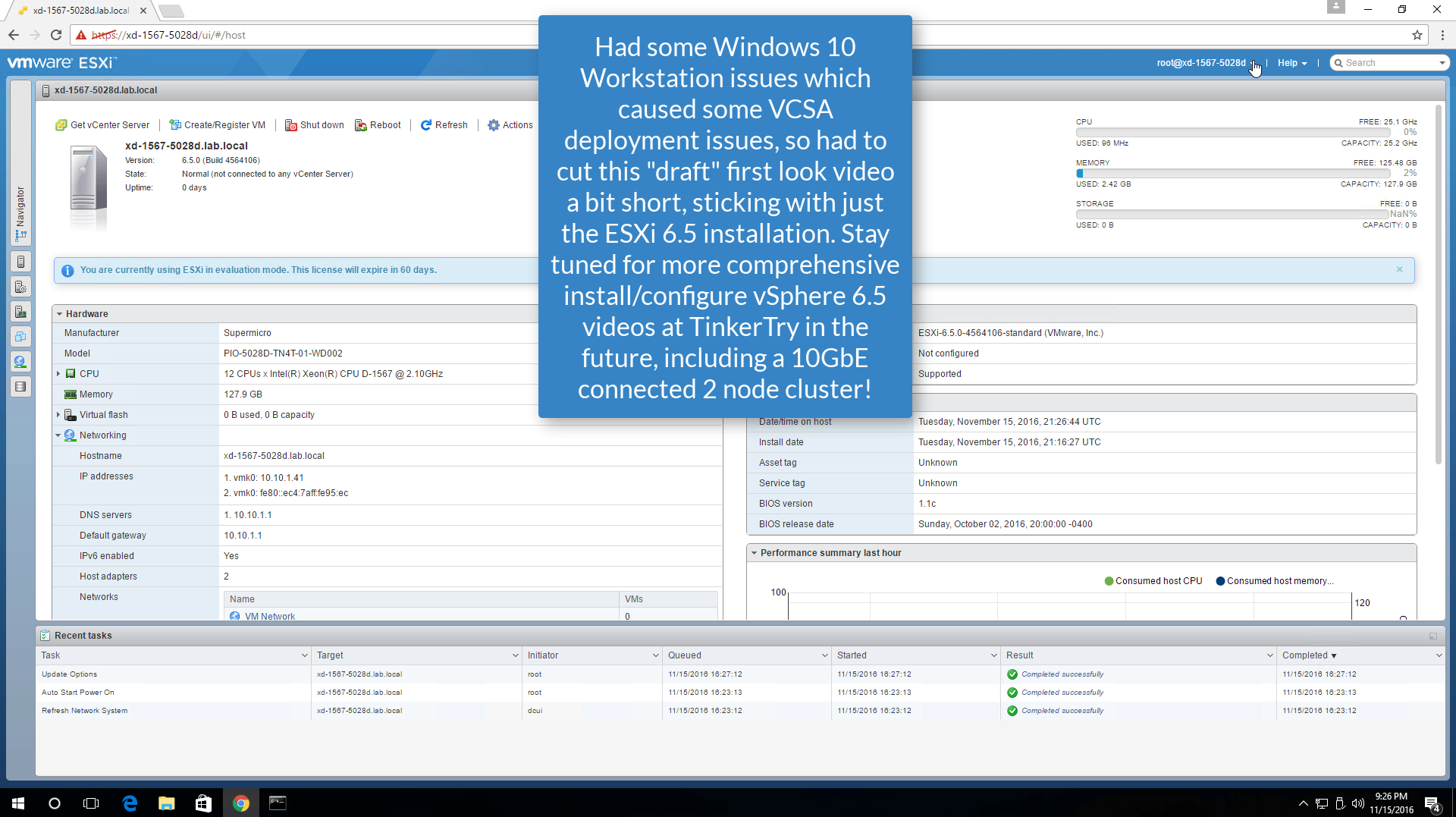Viewport: 1456px width, 817px height.
Task: Open the Manage icon in the navigator sidebar
Action: 20,287
